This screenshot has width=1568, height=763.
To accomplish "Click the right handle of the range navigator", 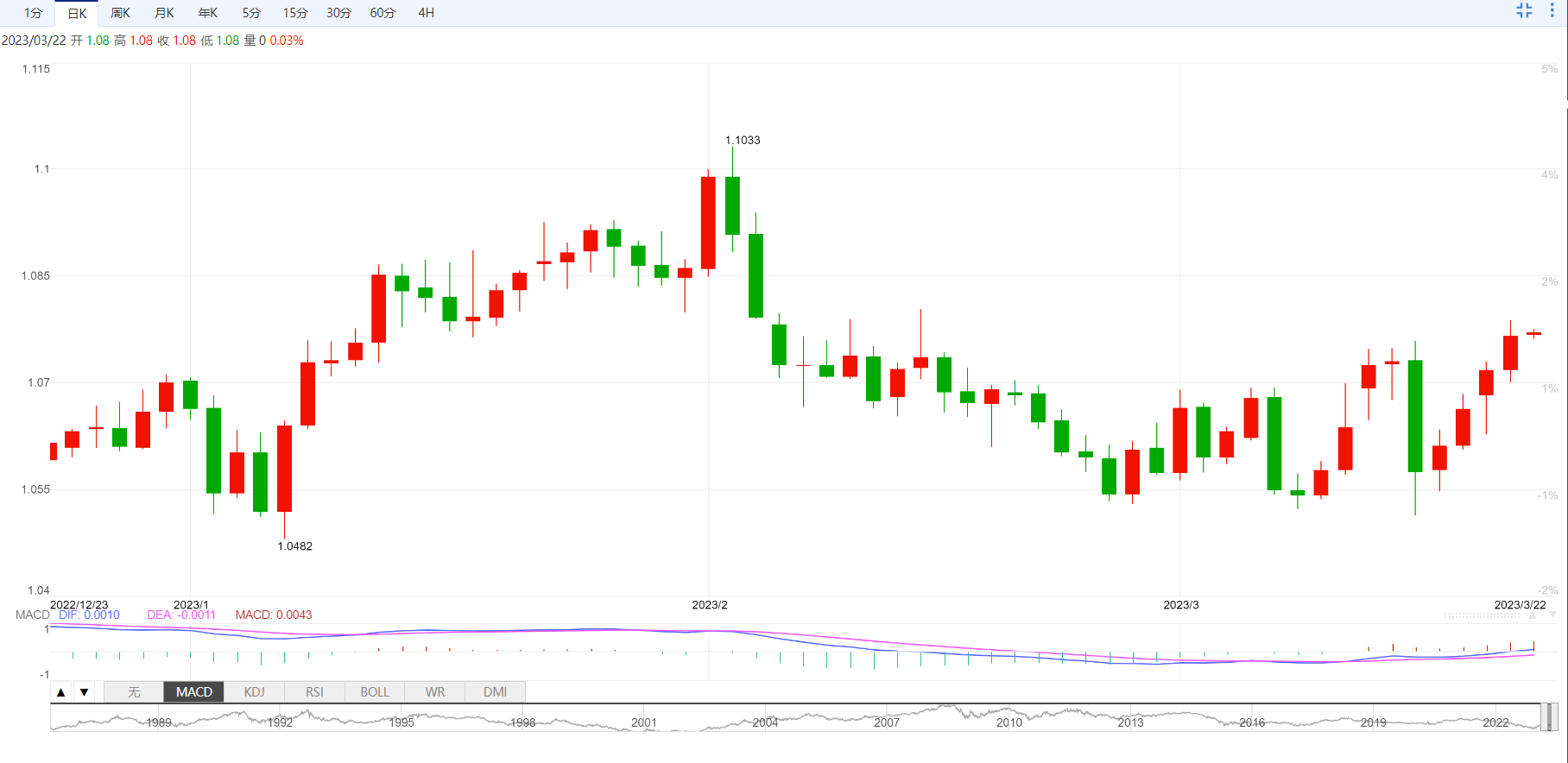I will tap(1553, 717).
